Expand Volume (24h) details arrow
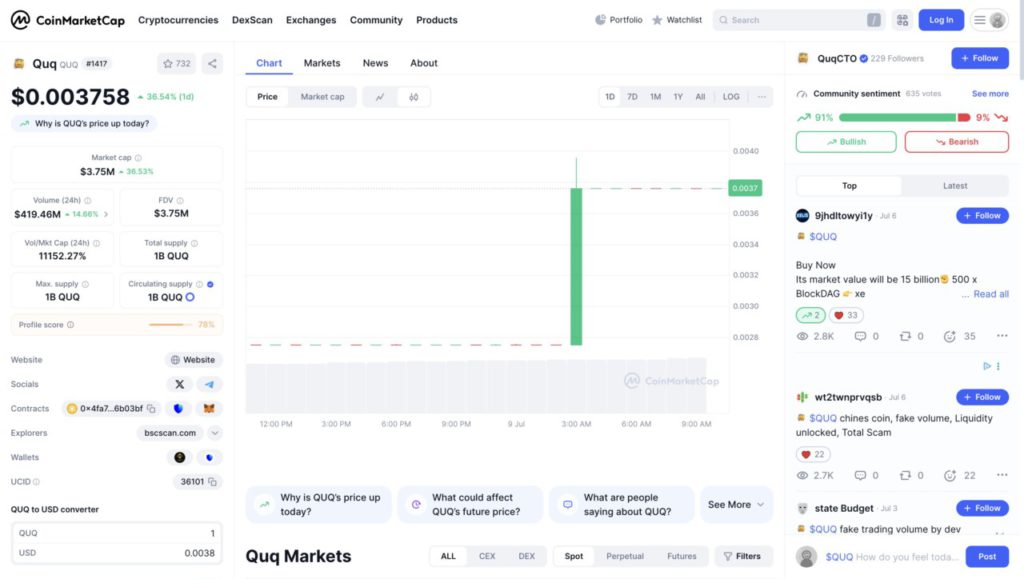This screenshot has height=579, width=1024. (106, 214)
